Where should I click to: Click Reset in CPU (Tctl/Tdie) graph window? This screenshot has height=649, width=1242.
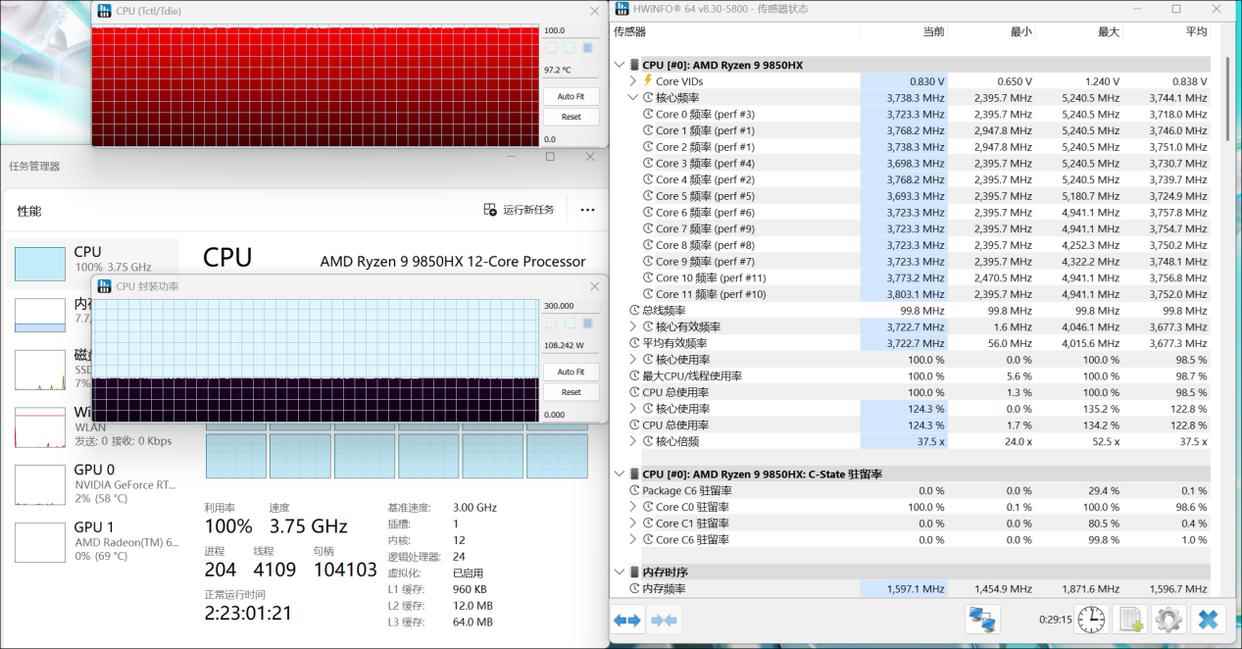pos(571,116)
